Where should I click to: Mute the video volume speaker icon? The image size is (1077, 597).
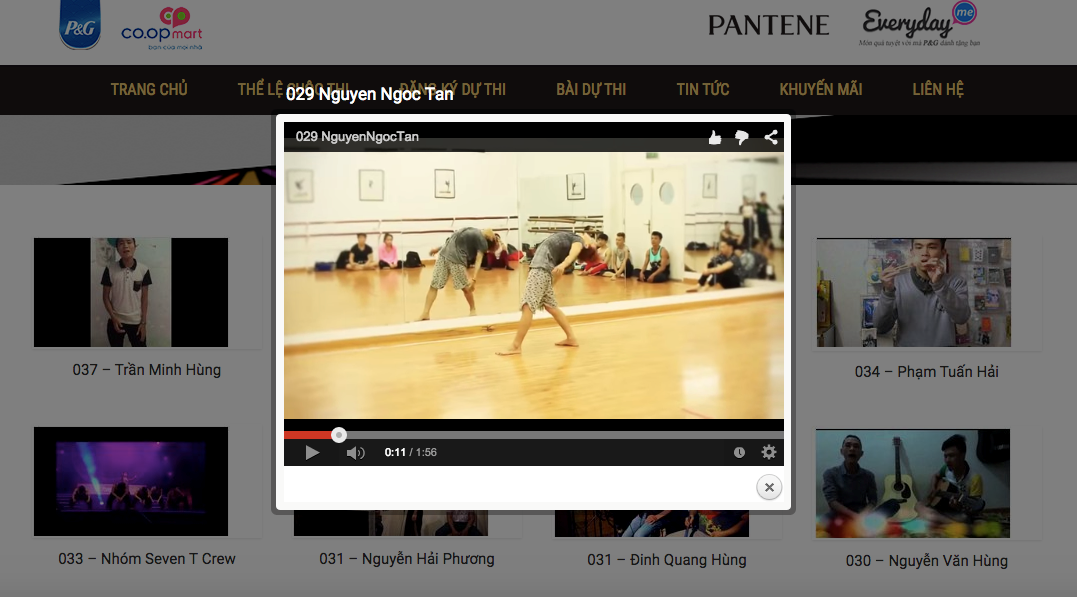(x=355, y=453)
